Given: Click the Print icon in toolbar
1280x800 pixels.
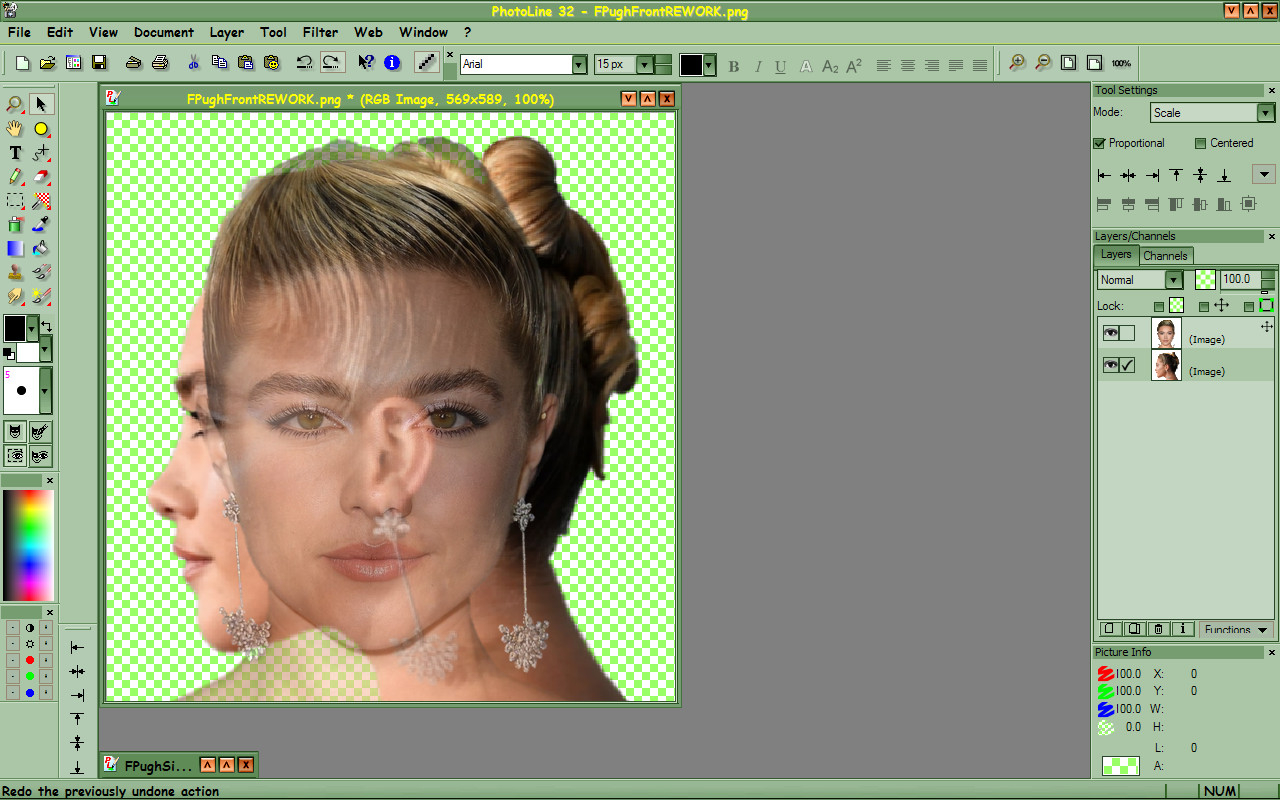Looking at the screenshot, I should 160,63.
